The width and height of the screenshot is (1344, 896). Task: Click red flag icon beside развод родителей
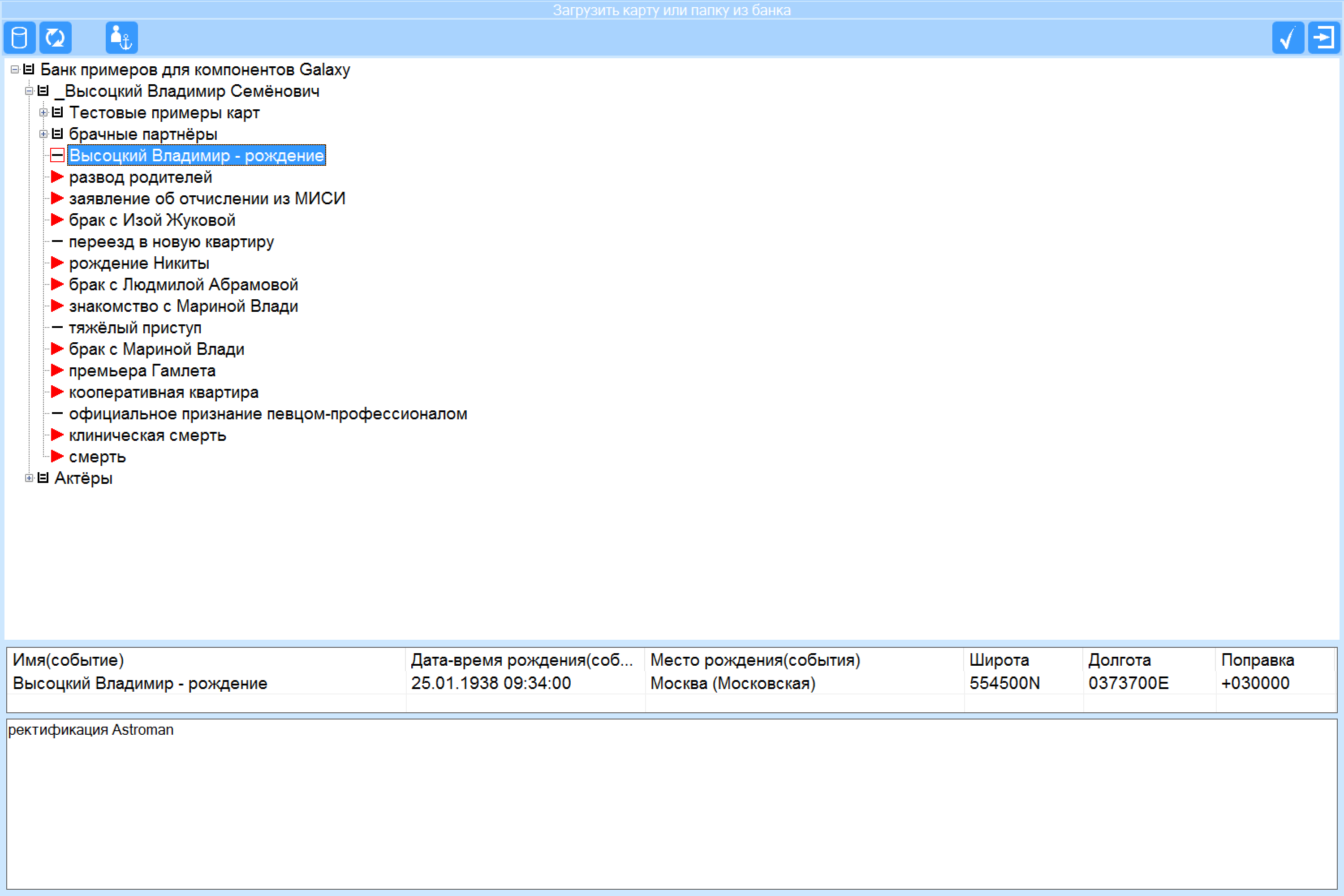pyautogui.click(x=56, y=177)
